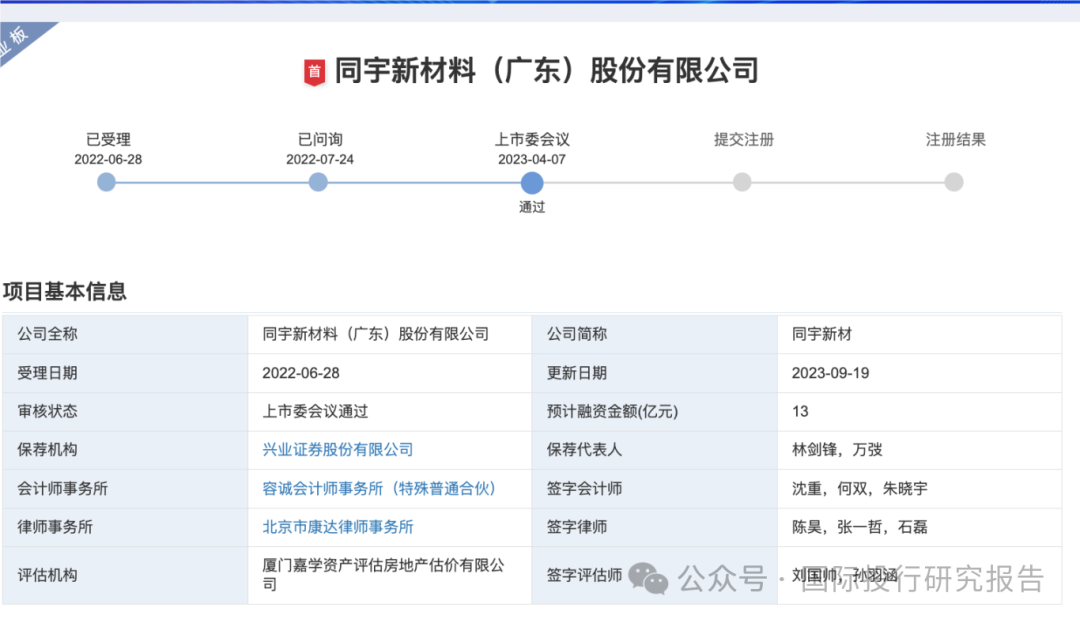Viewport: 1080px width, 623px height.
Task: Click the 更新日期 value 2023-09-19
Action: coord(830,373)
